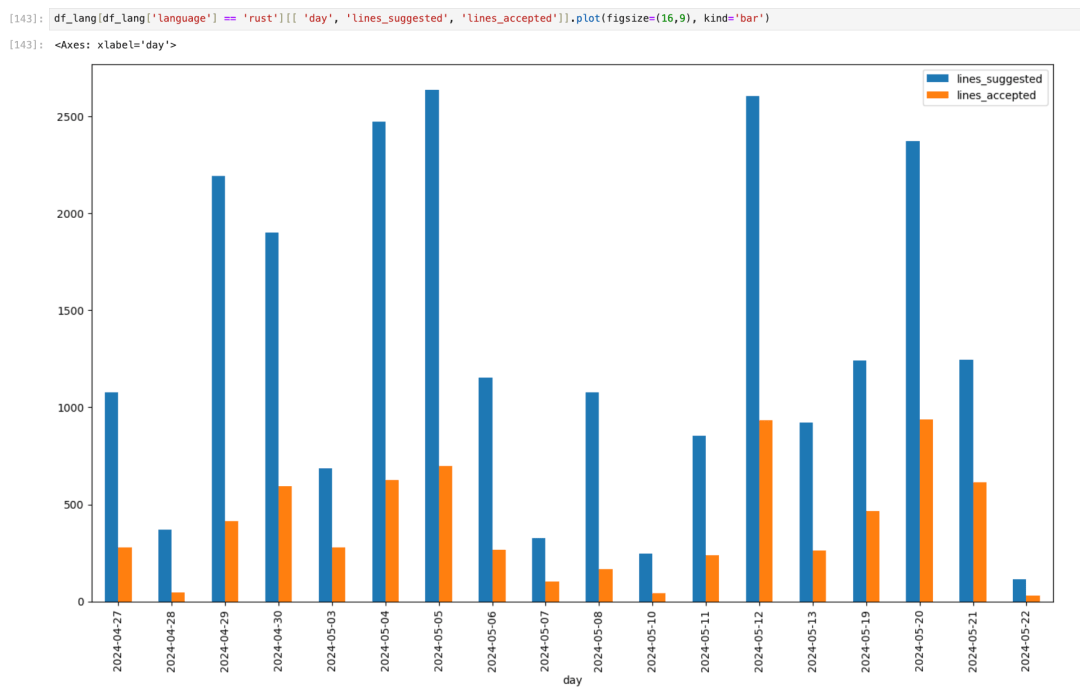Select the orange bar for 2024-04-30
Image resolution: width=1080 pixels, height=694 pixels.
(x=285, y=543)
